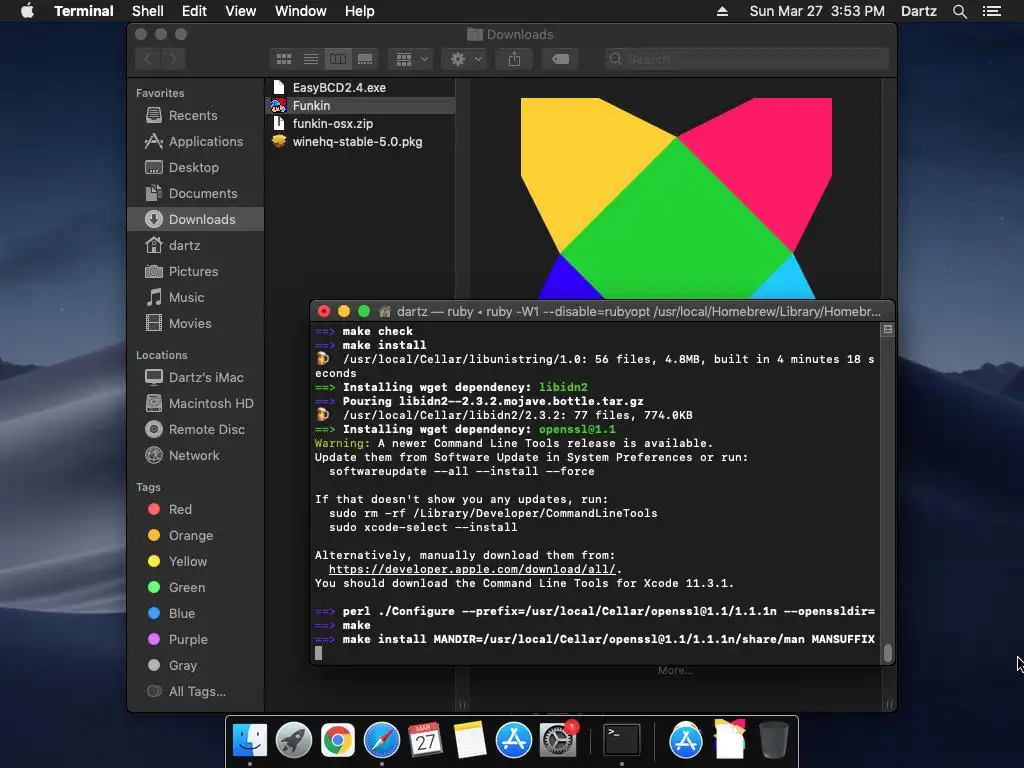Click the developer.apple.com download link in Terminal

[x=472, y=569]
